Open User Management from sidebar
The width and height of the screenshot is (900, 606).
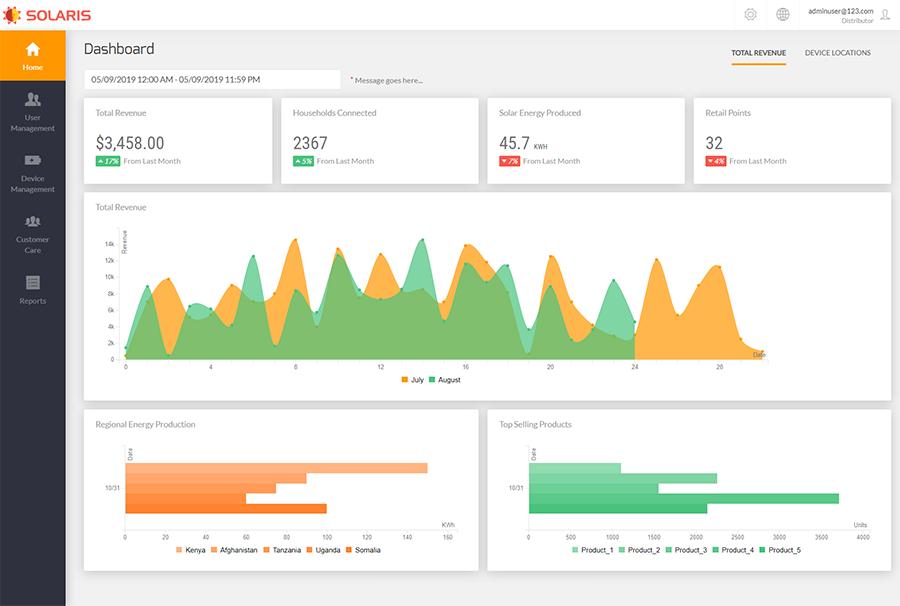pyautogui.click(x=33, y=99)
